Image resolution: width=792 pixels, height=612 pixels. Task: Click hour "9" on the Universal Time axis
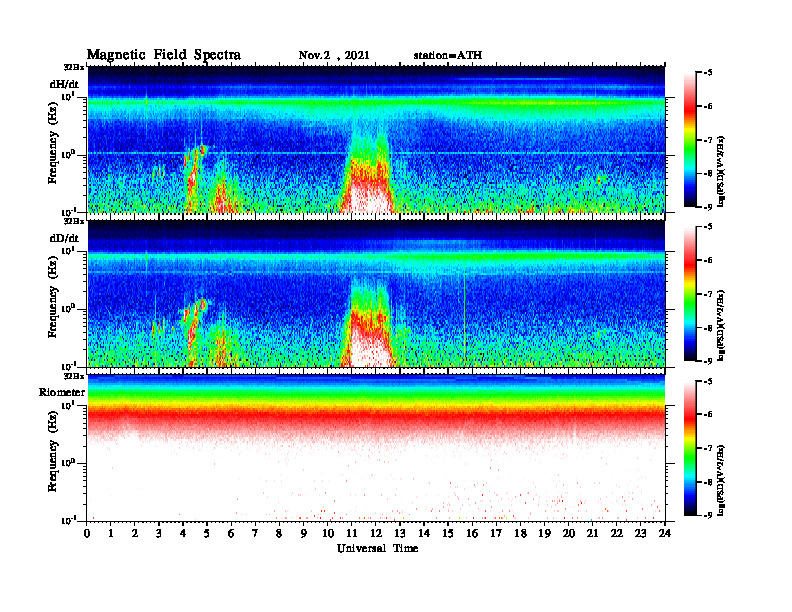coord(304,533)
